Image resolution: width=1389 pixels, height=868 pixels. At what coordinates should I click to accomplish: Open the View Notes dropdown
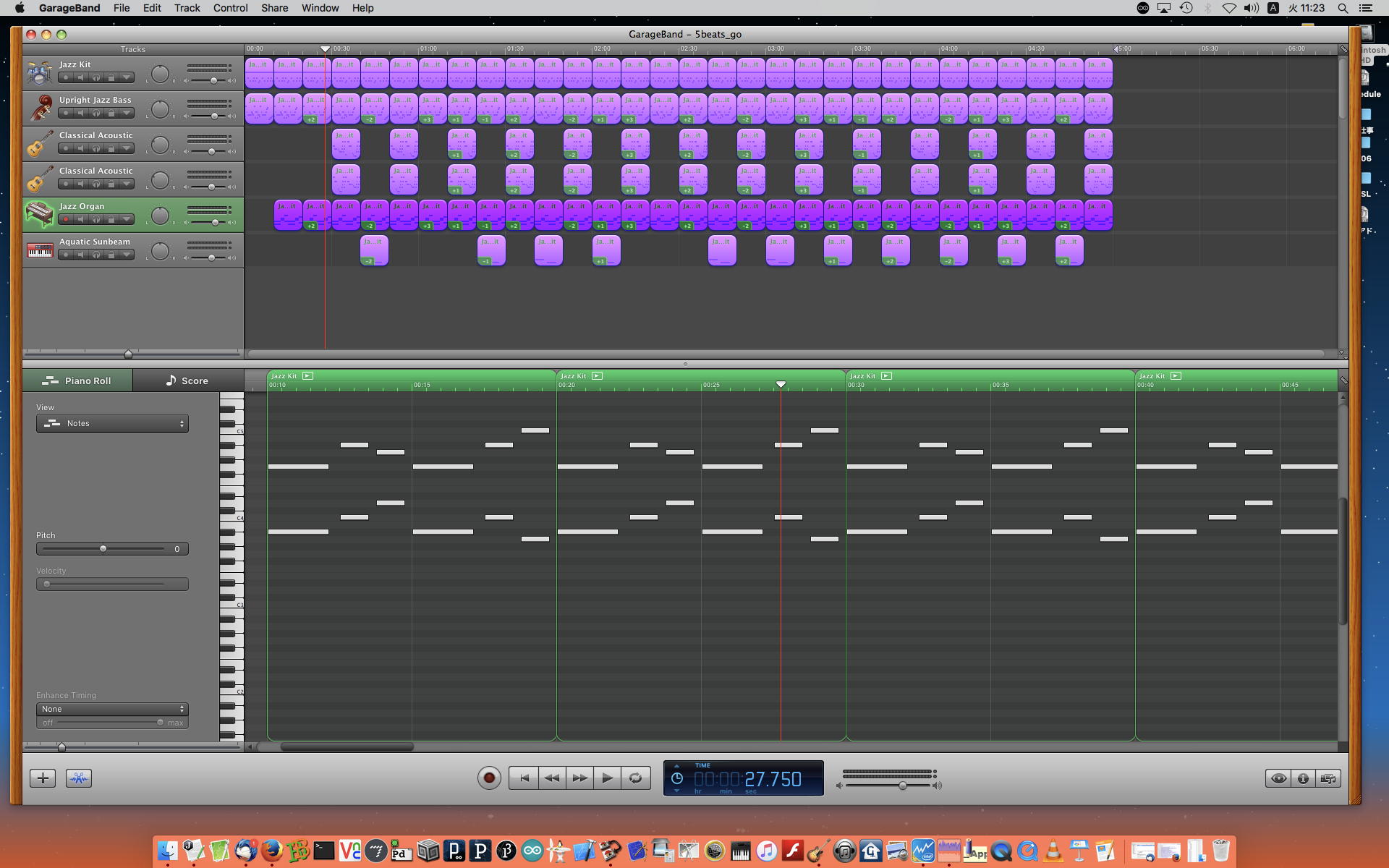[x=112, y=423]
